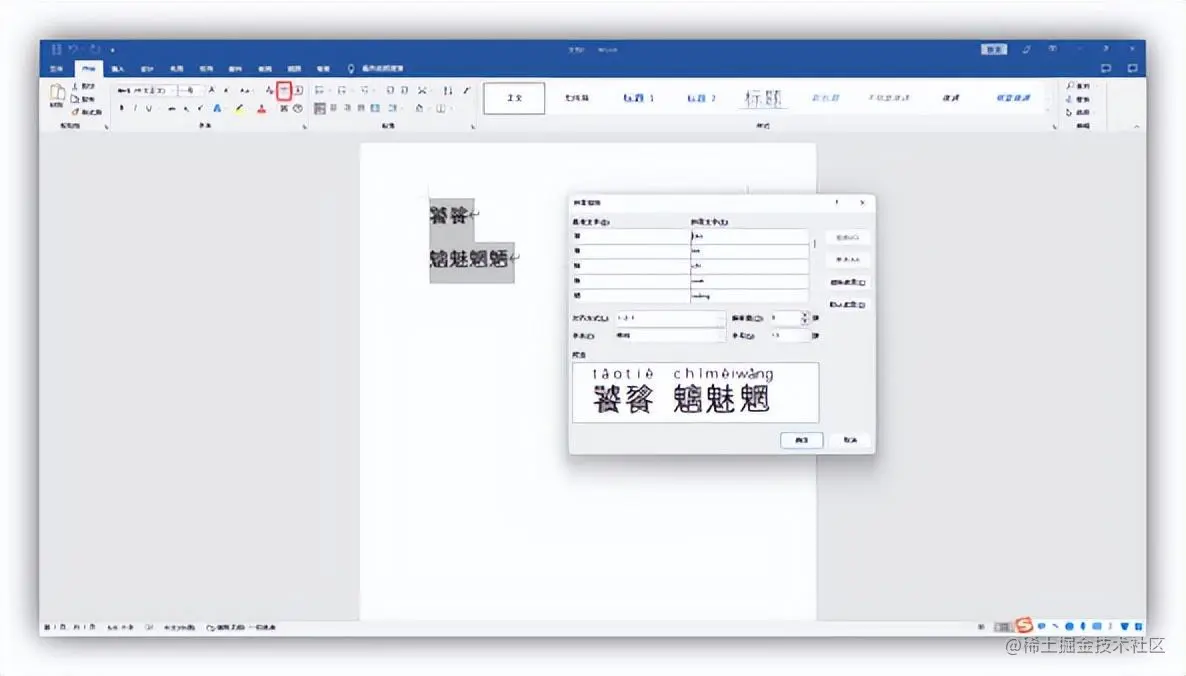Open the Paragraph dialog launcher arrow
This screenshot has height=676, width=1186.
pos(473,127)
